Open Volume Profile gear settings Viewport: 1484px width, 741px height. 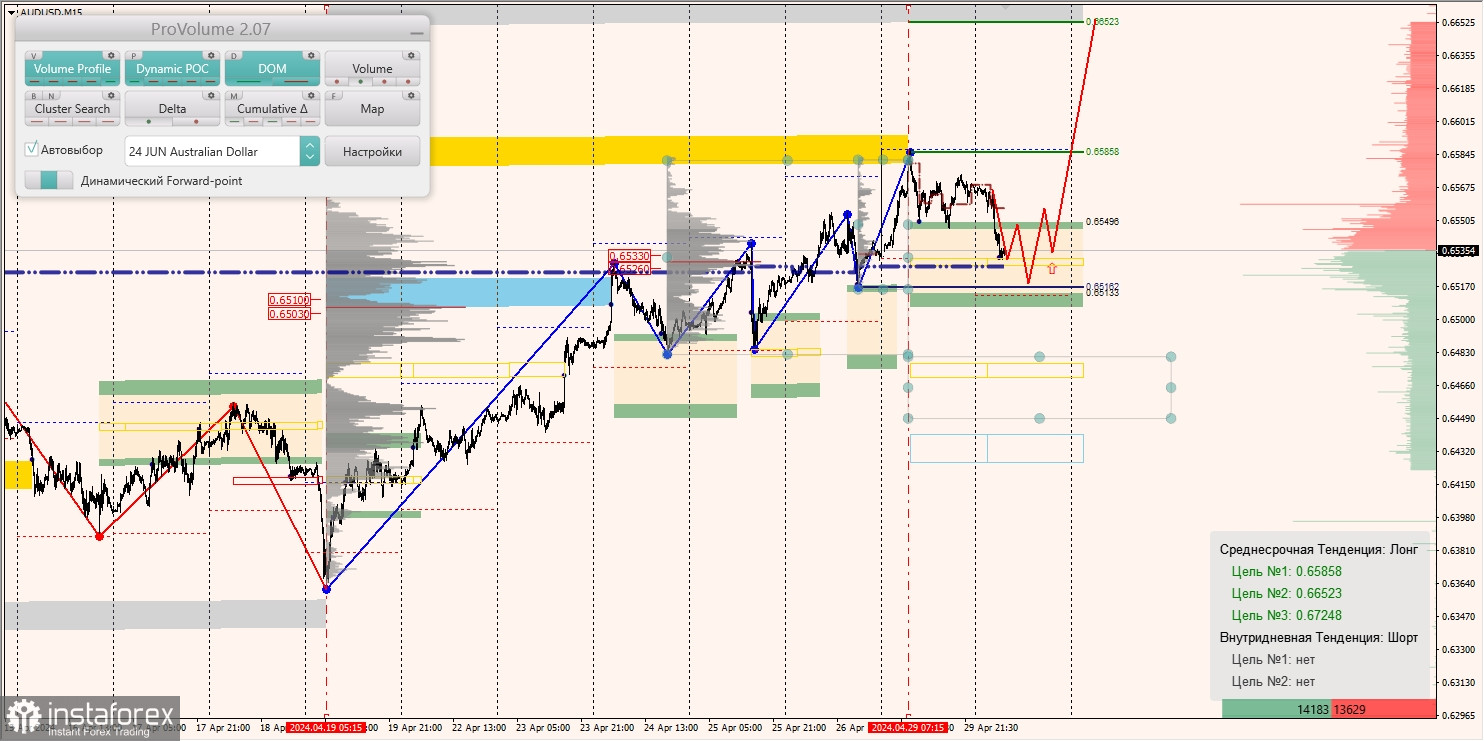click(111, 56)
